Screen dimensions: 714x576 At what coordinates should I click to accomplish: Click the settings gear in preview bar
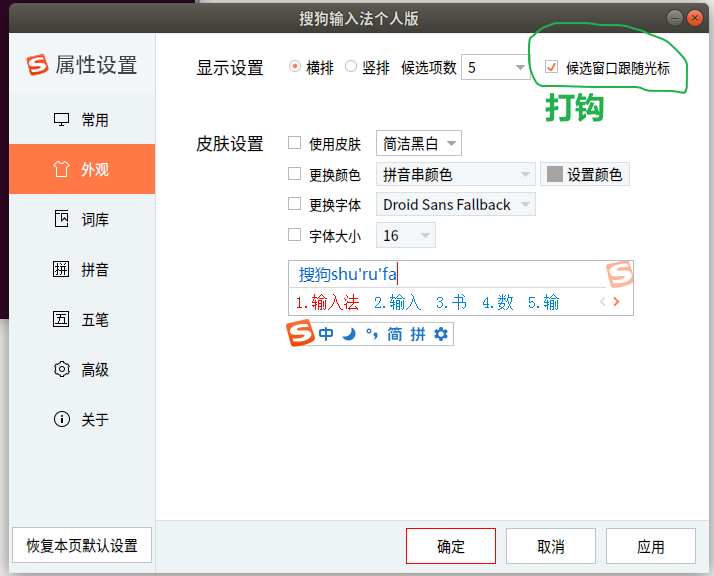click(441, 334)
